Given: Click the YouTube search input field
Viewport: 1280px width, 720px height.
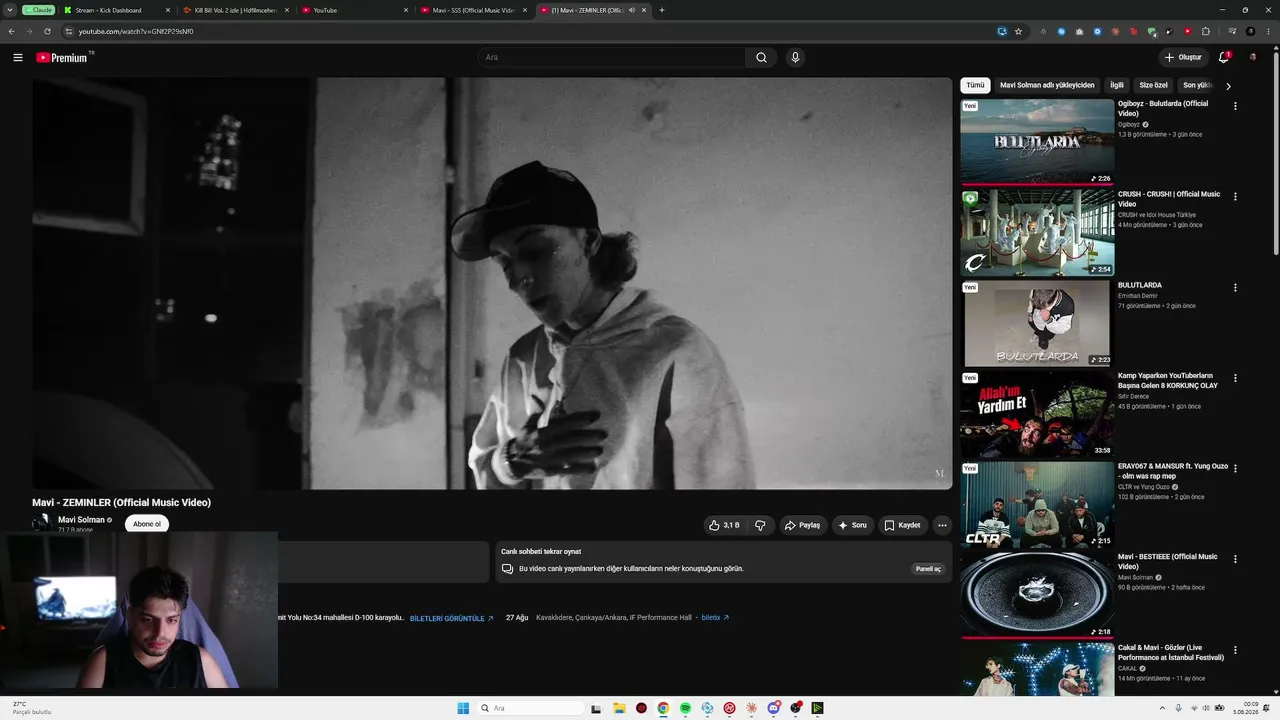Looking at the screenshot, I should tap(611, 57).
